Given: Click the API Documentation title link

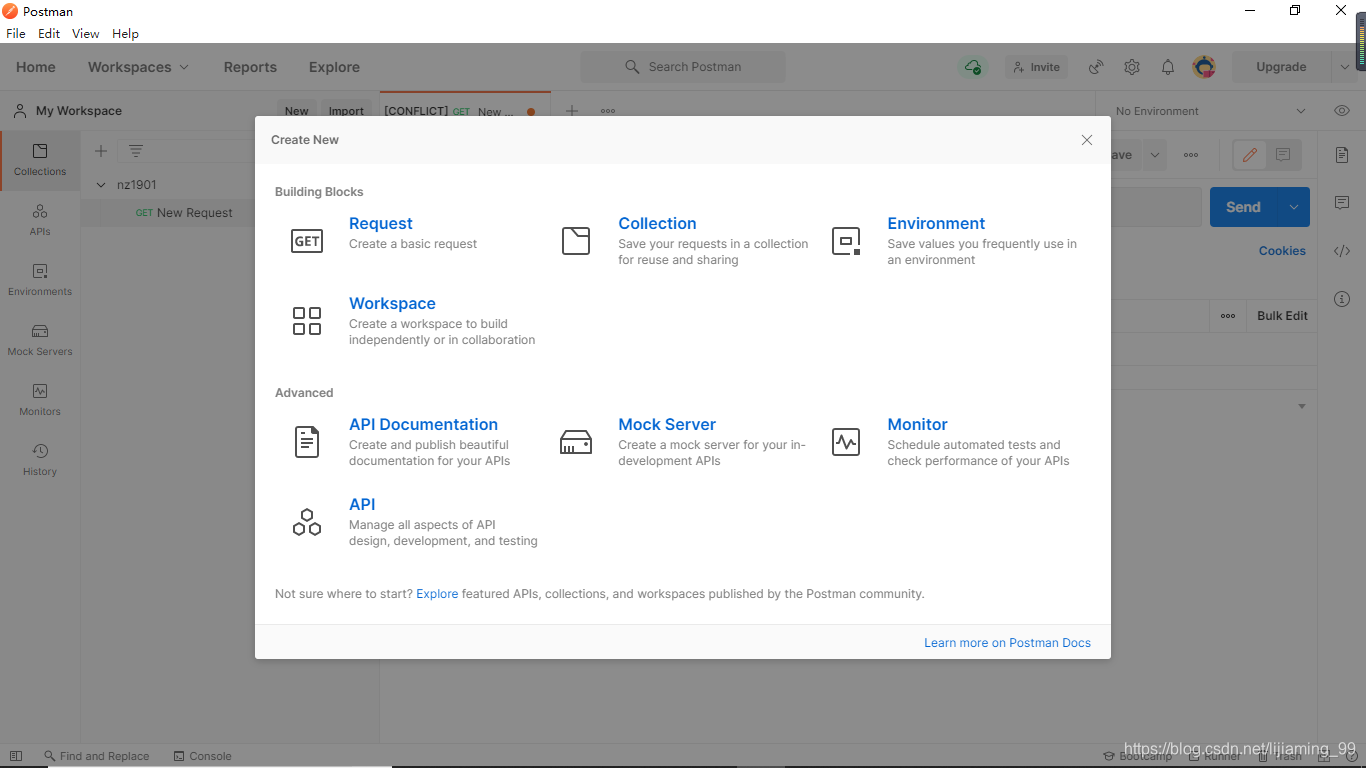Looking at the screenshot, I should (x=423, y=425).
